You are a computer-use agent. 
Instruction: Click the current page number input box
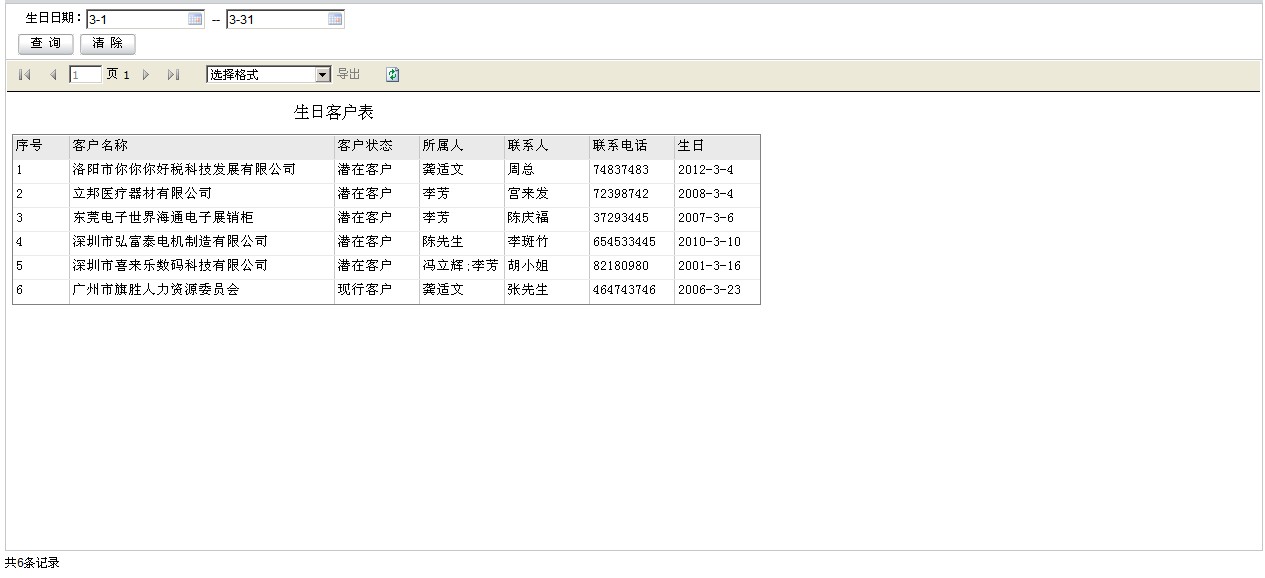click(x=84, y=75)
